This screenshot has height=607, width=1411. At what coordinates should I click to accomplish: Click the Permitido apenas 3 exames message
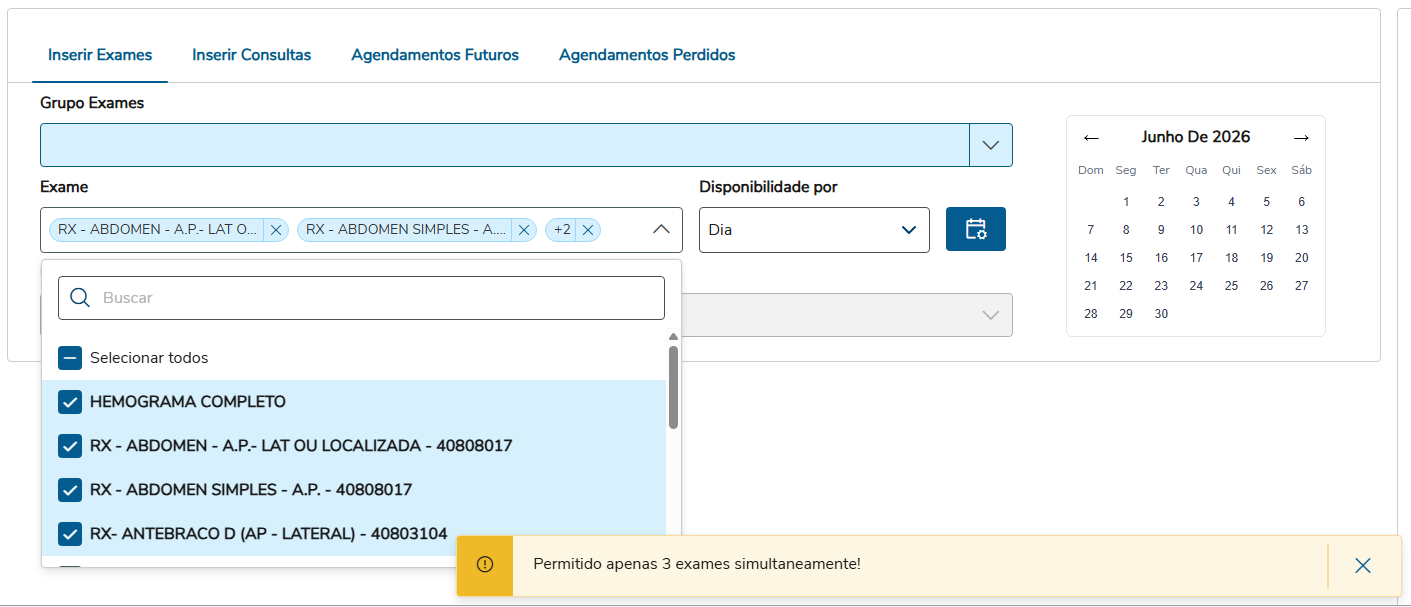click(x=697, y=564)
